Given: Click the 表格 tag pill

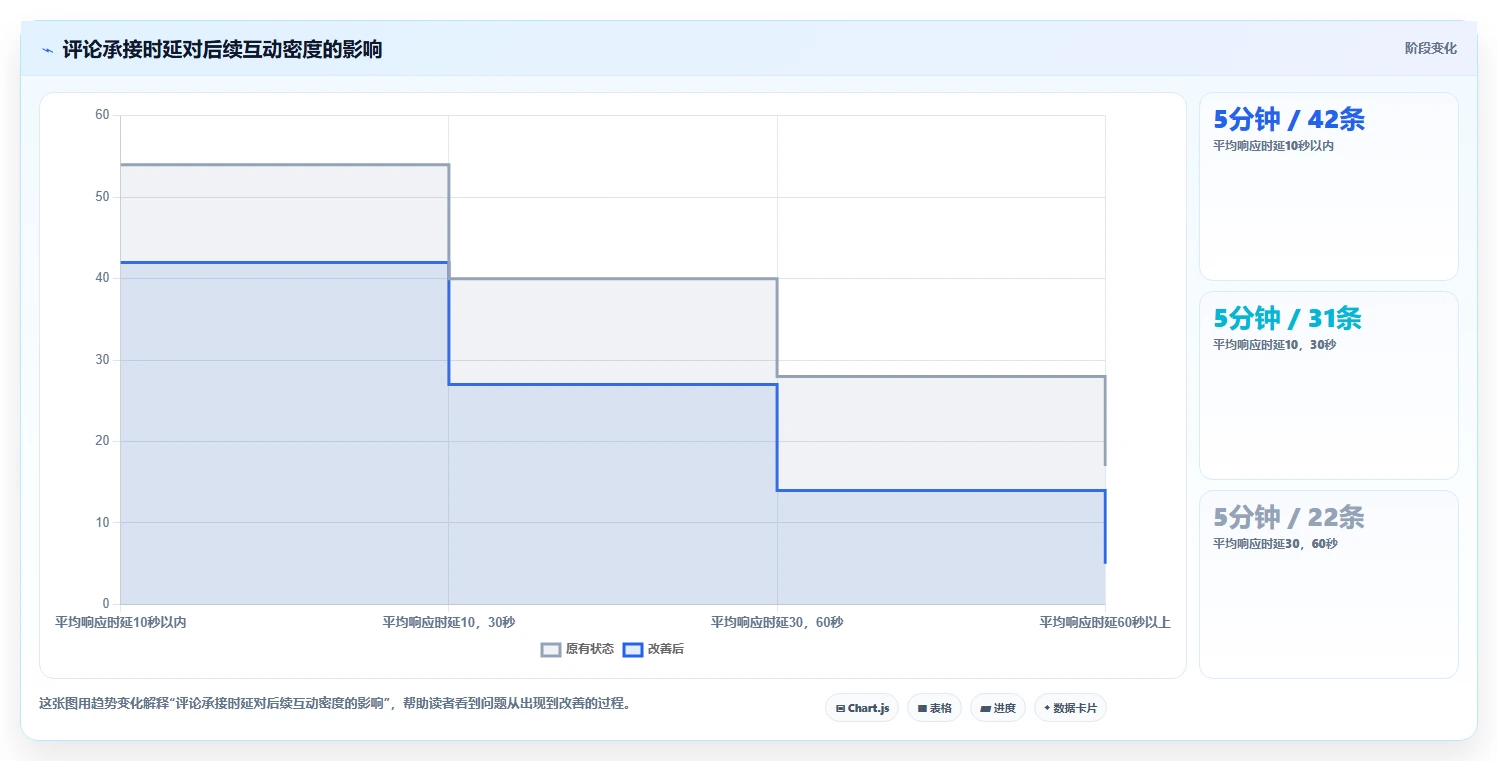Looking at the screenshot, I should tap(934, 708).
